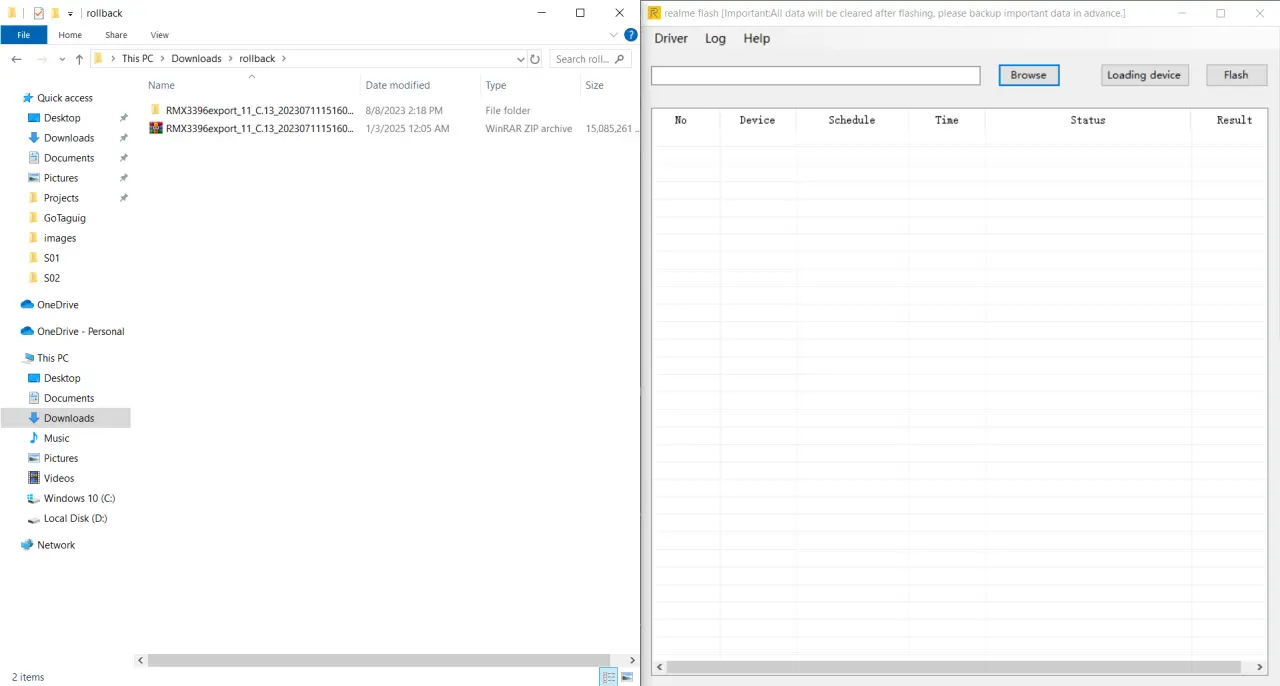This screenshot has height=686, width=1280.
Task: Switch to View ribbon tab
Action: 159,35
